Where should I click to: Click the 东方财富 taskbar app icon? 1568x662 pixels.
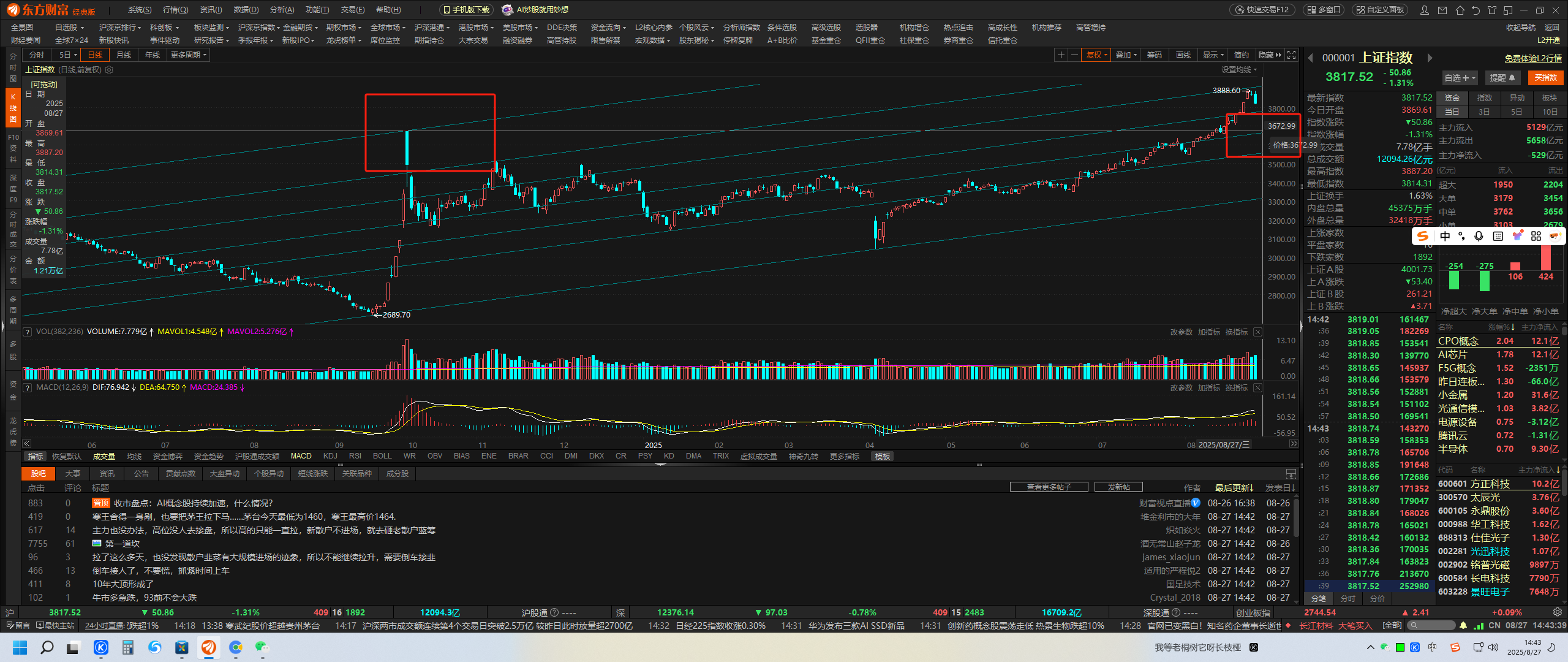click(208, 647)
